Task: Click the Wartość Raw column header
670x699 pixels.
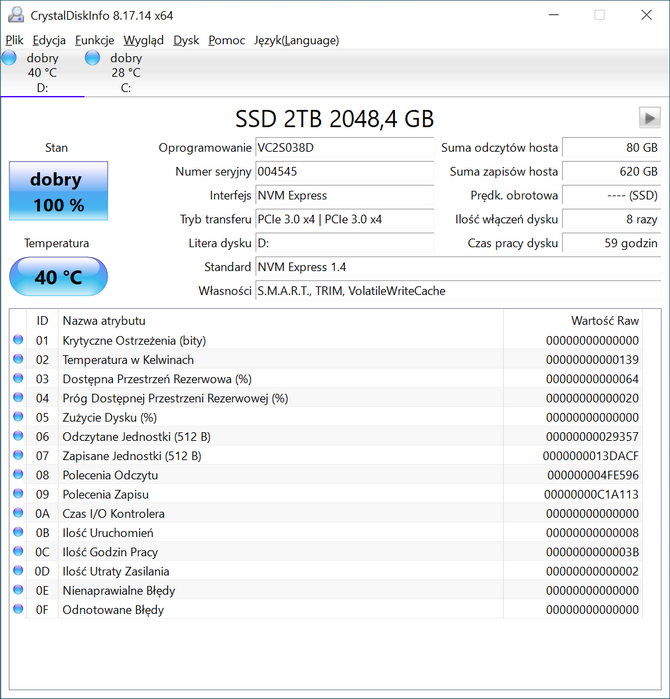Action: 573,321
